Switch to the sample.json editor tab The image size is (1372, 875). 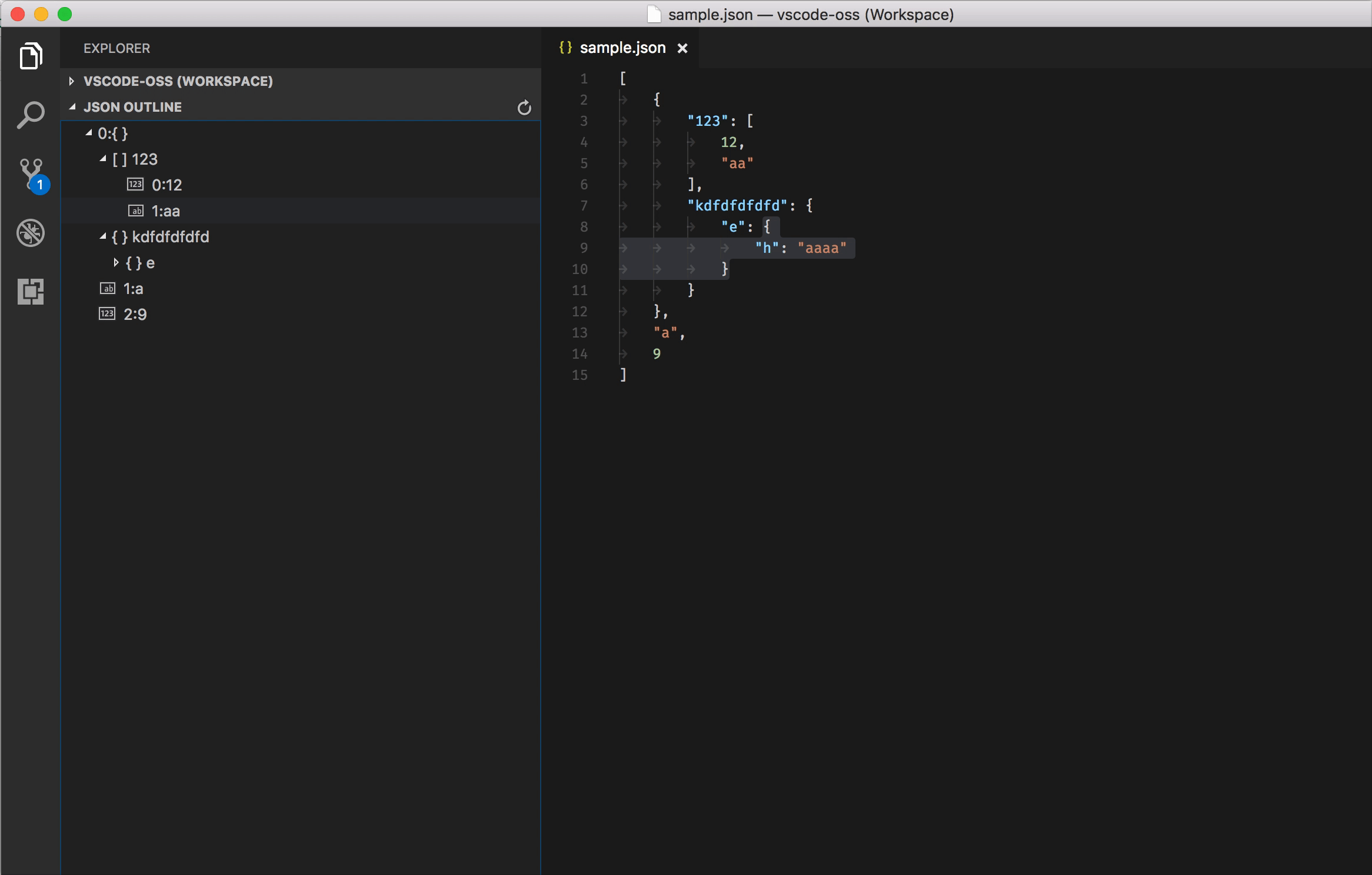coord(621,48)
